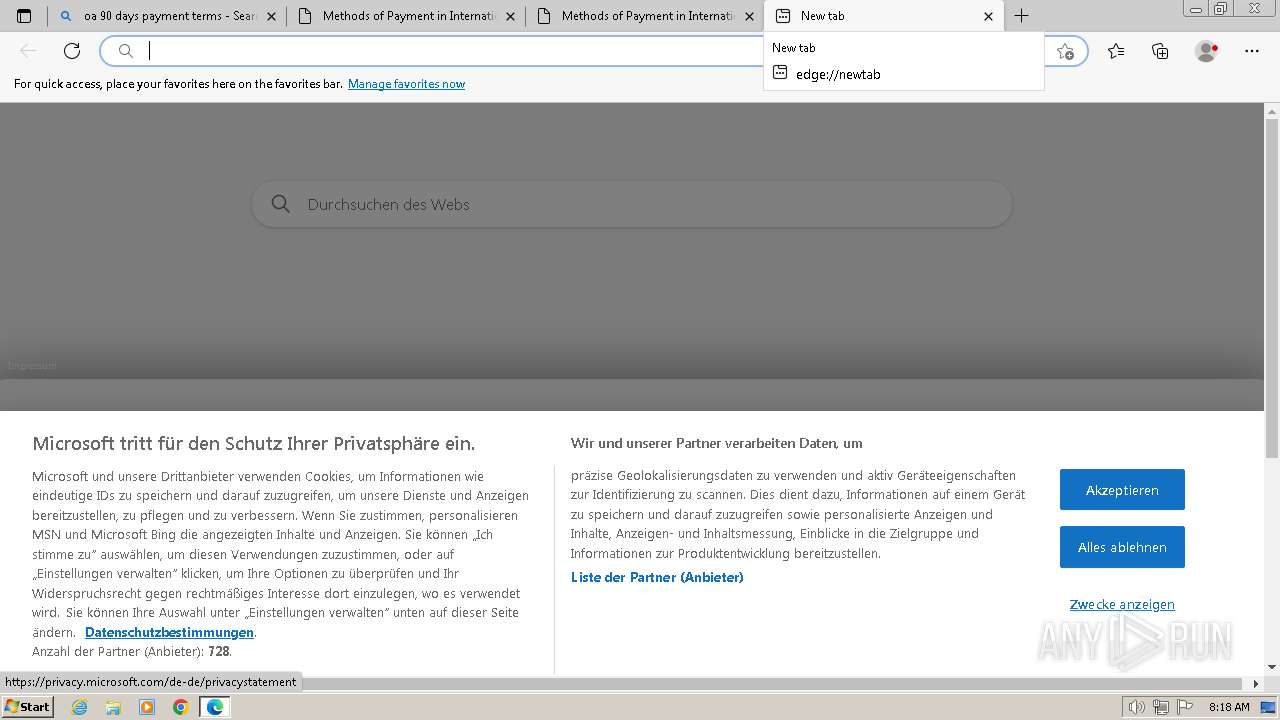Select the New tab tab

tap(882, 16)
